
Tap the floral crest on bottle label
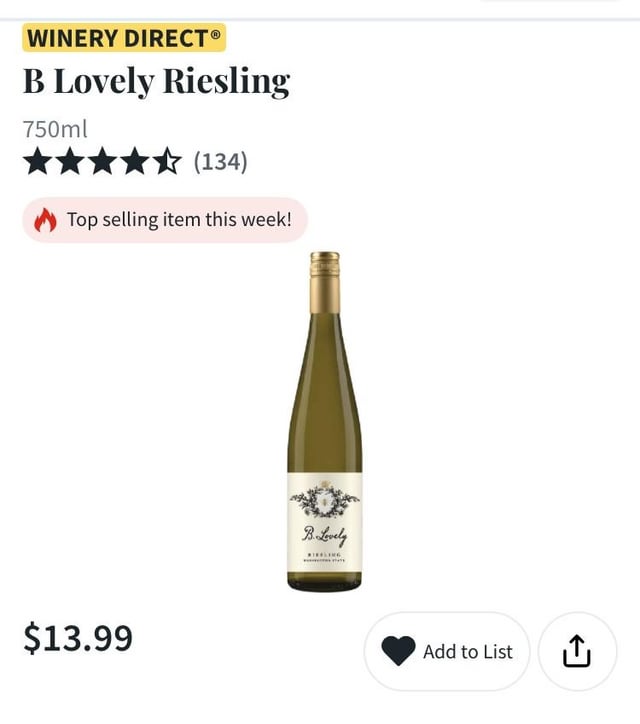click(324, 499)
